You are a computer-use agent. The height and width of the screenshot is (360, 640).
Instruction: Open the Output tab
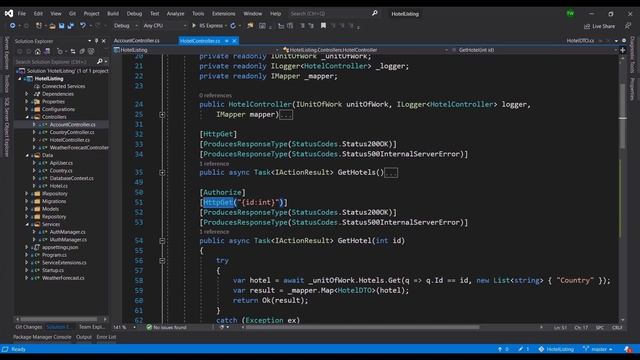pos(84,337)
